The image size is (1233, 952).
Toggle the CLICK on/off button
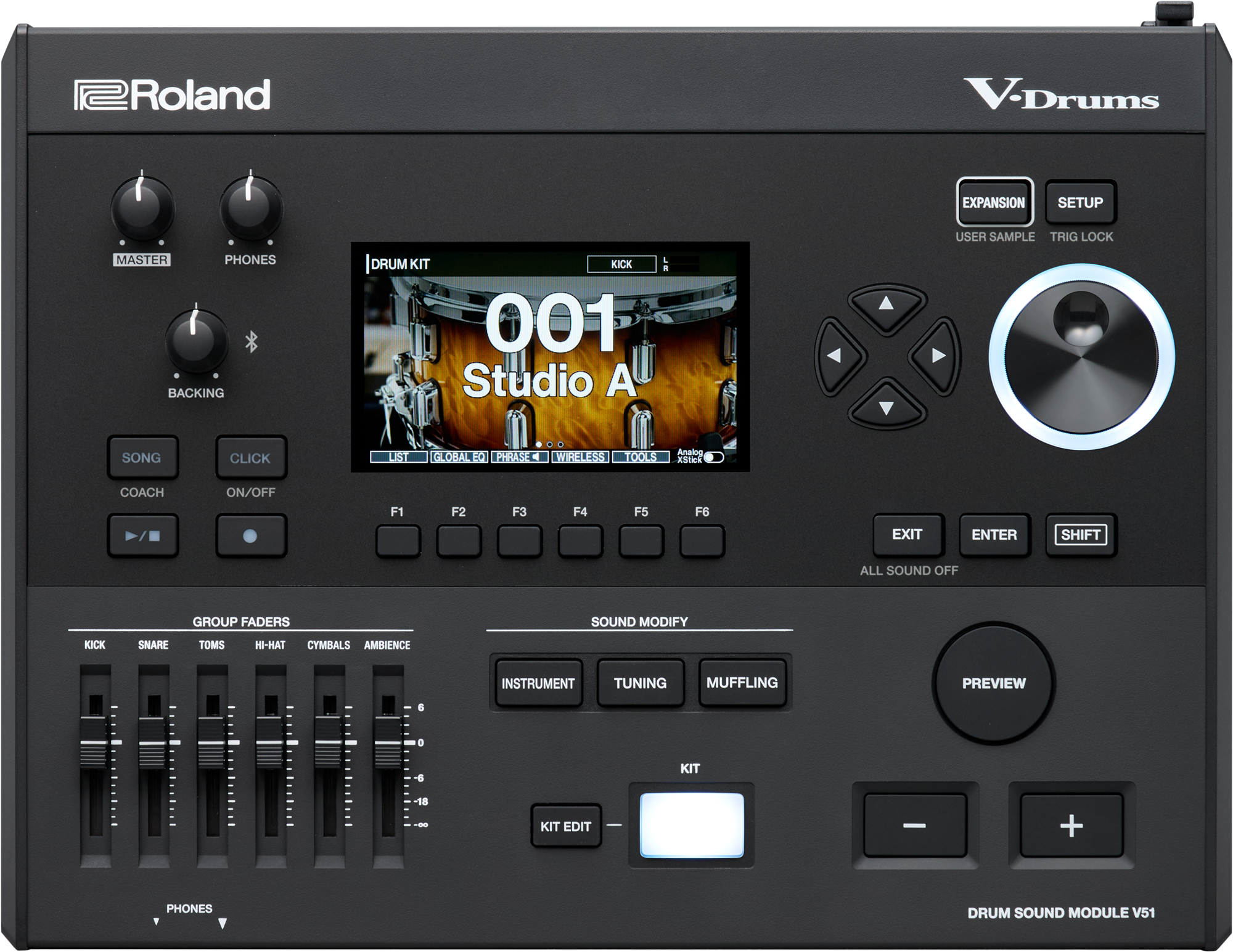[251, 458]
